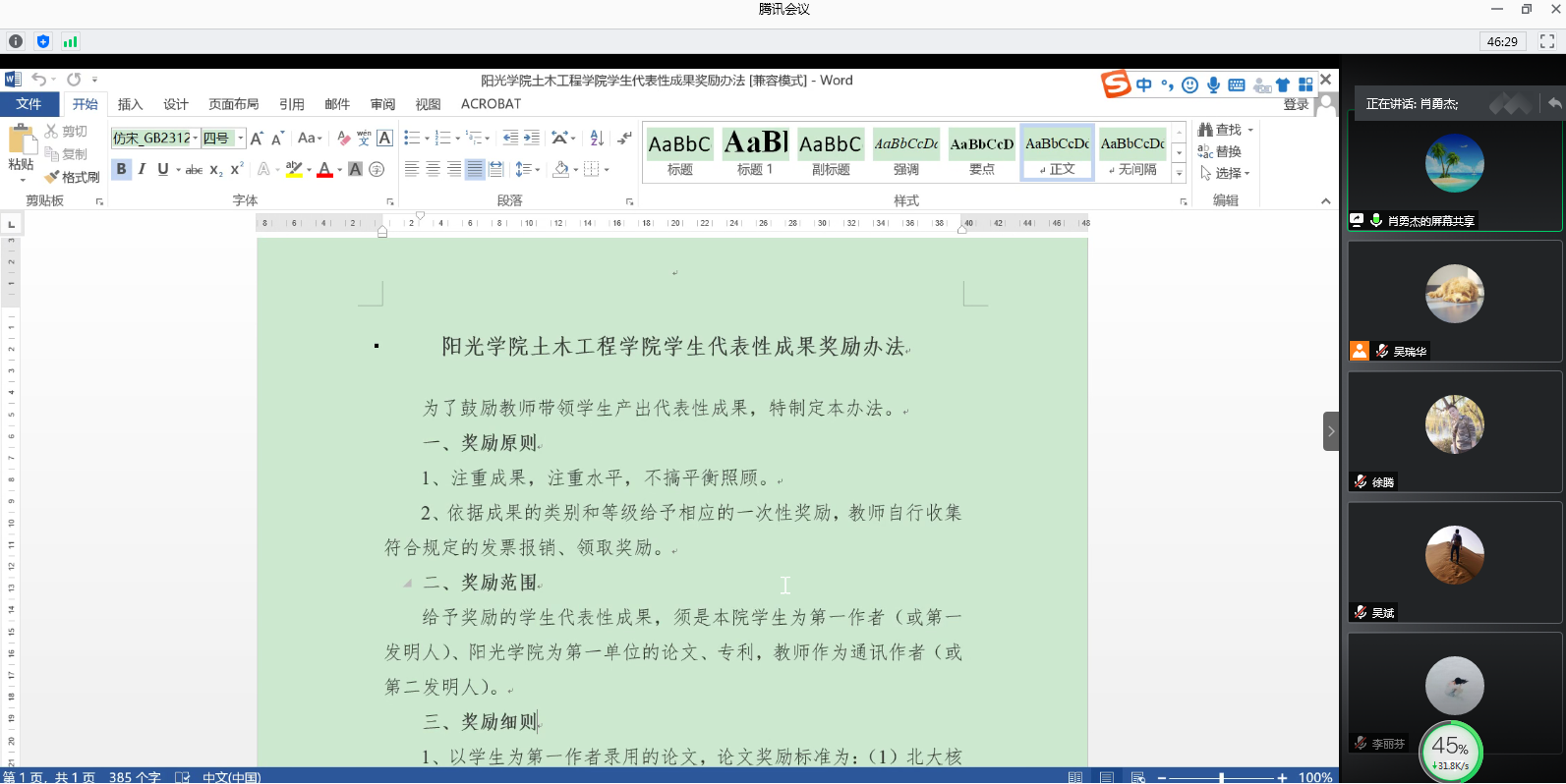
Task: Collapse the ribbon with the up chevron
Action: 1325,200
